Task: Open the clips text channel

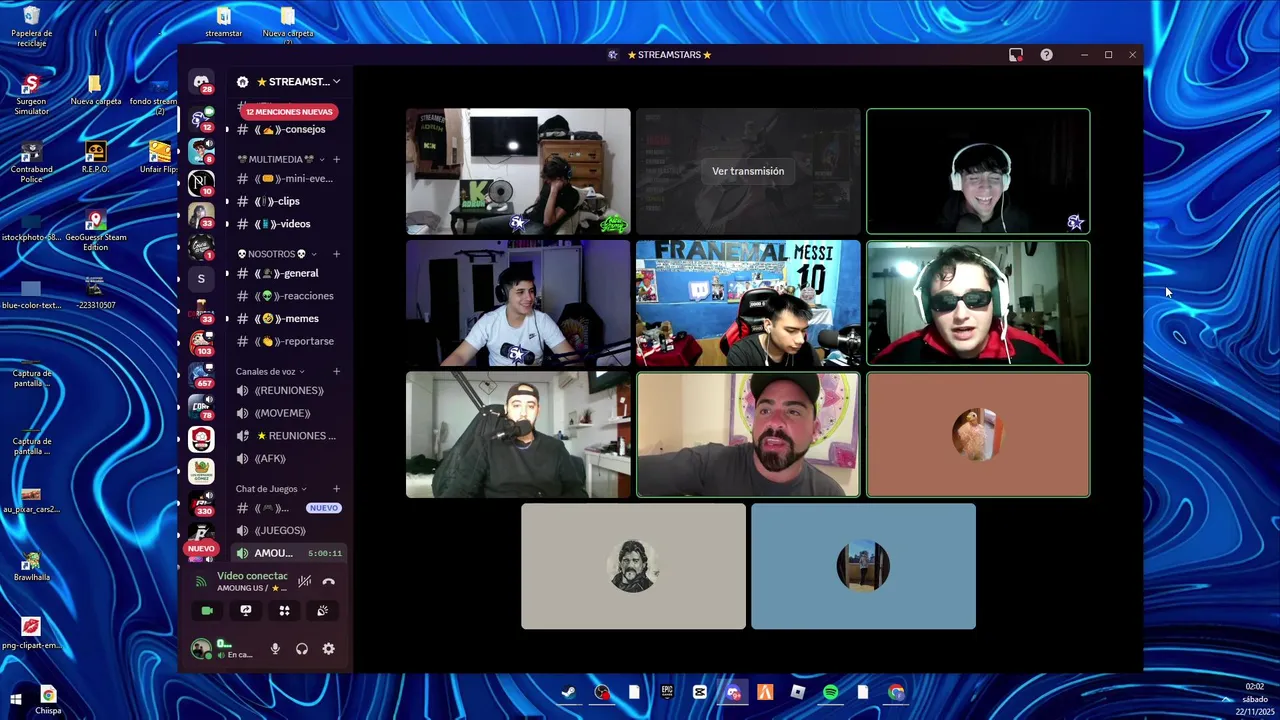Action: pos(288,201)
